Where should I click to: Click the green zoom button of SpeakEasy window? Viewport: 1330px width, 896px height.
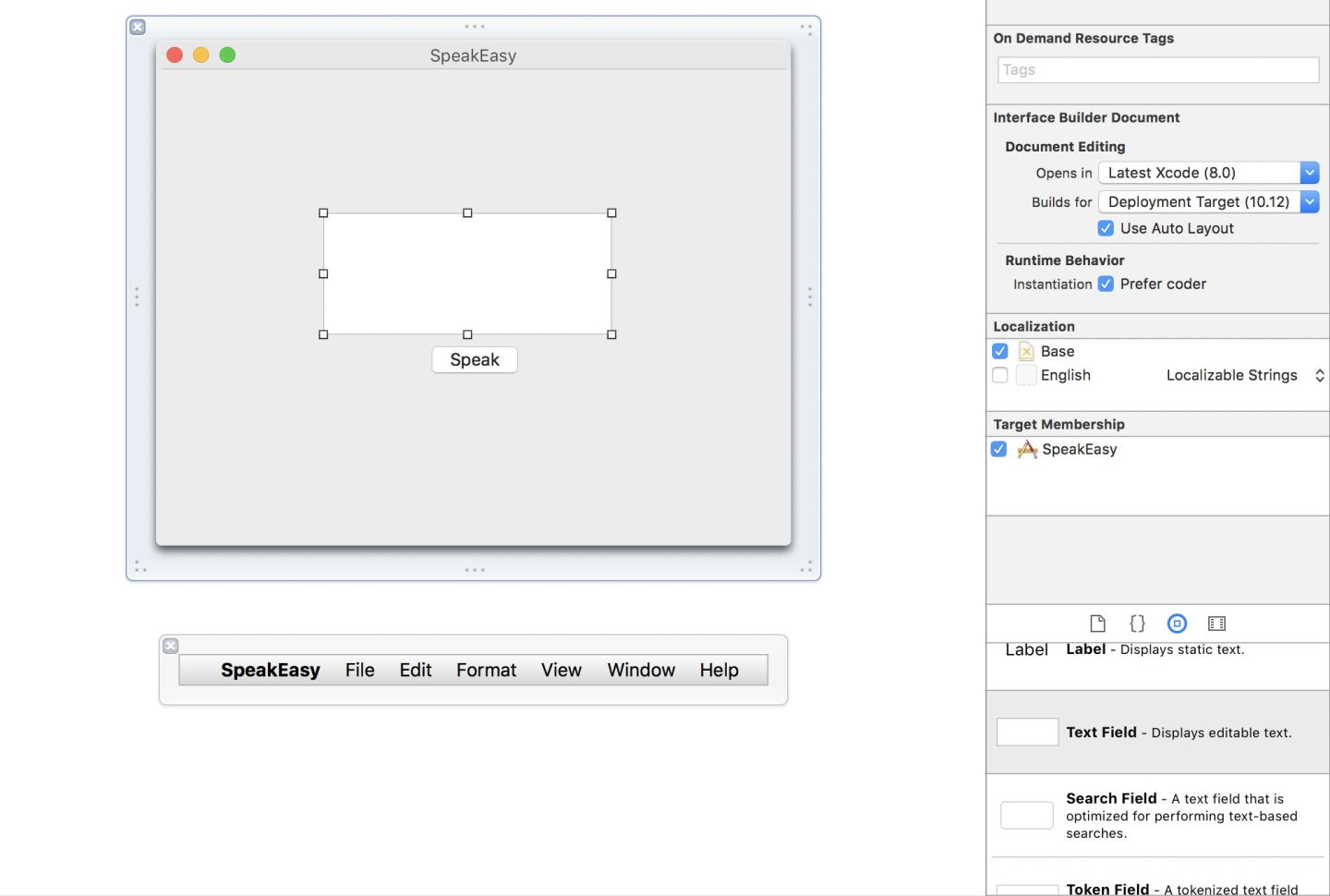coord(227,55)
